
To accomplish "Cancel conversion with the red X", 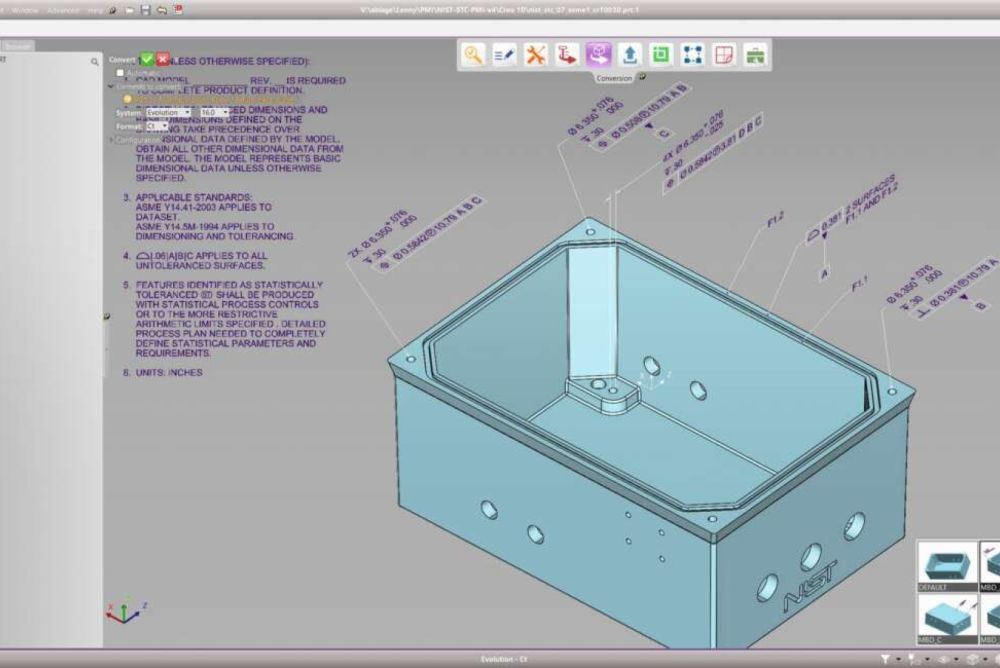I will pyautogui.click(x=163, y=59).
